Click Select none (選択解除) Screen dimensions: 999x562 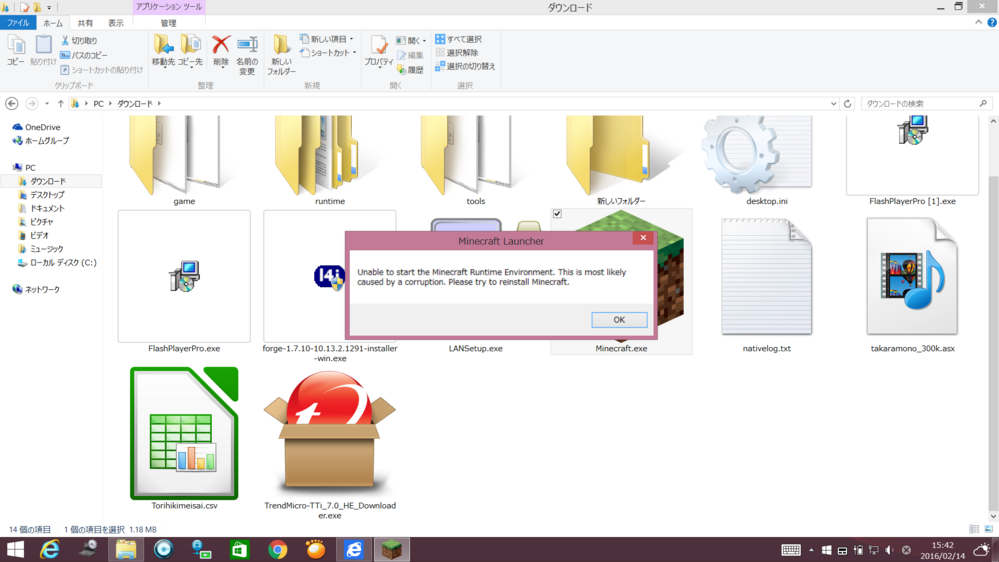tap(457, 52)
